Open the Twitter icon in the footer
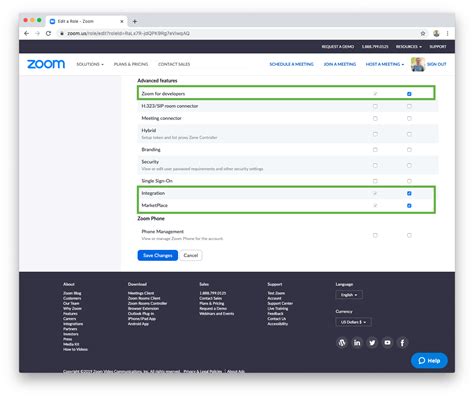 pos(372,342)
